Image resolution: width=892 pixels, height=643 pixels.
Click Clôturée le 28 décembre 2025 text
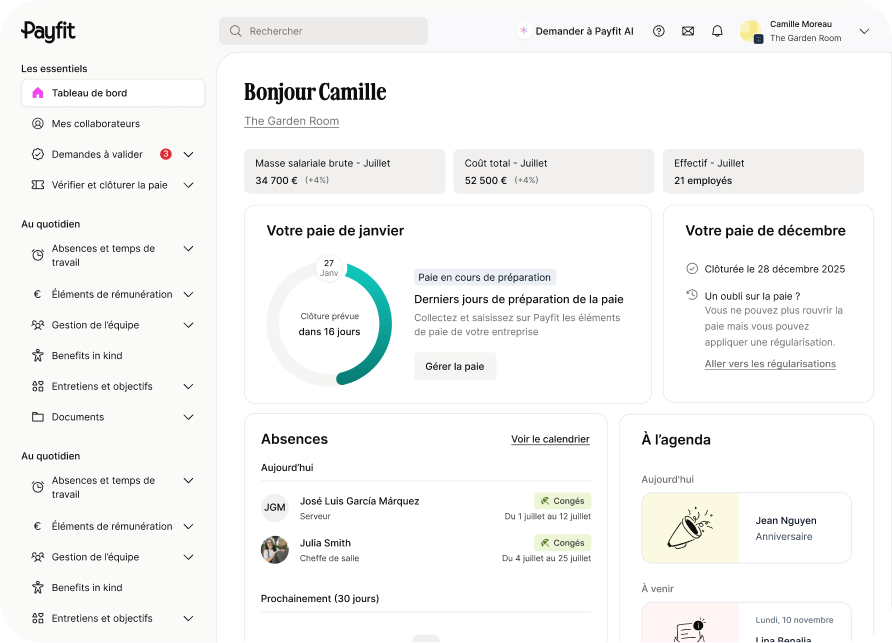(x=775, y=269)
